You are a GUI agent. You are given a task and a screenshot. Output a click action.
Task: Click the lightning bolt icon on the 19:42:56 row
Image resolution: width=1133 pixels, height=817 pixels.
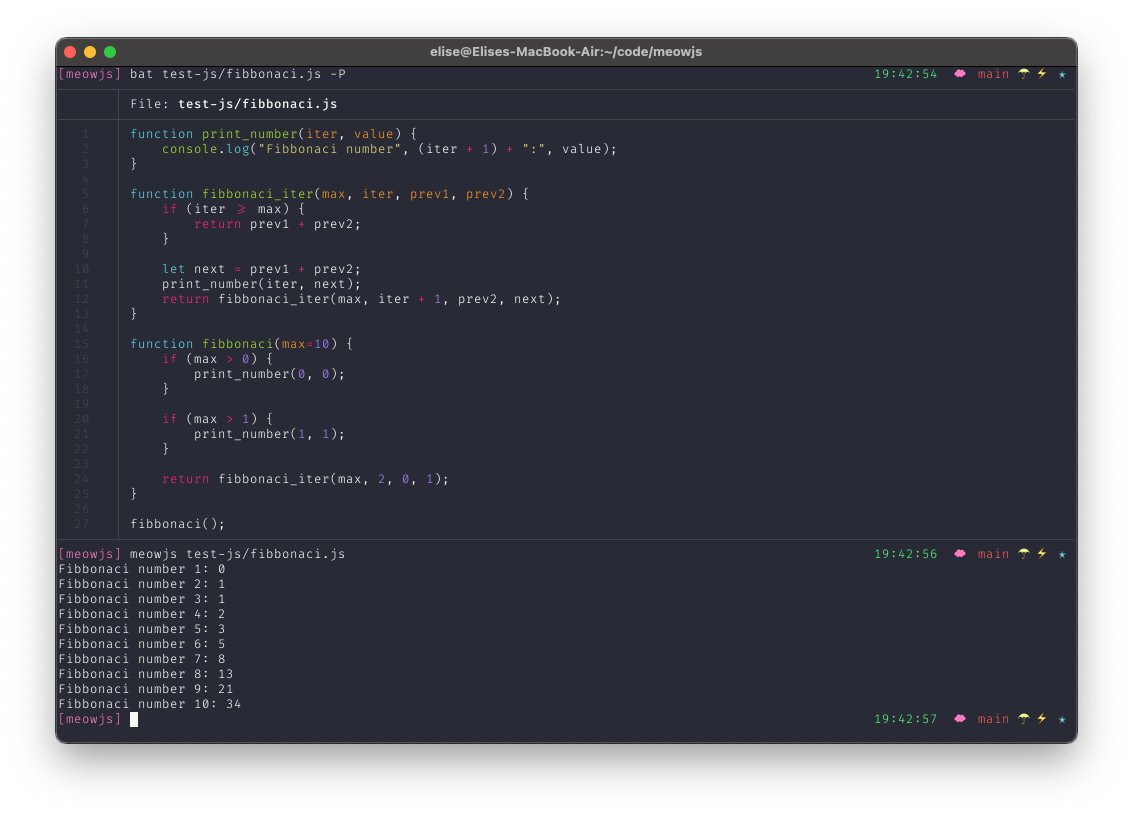1042,554
